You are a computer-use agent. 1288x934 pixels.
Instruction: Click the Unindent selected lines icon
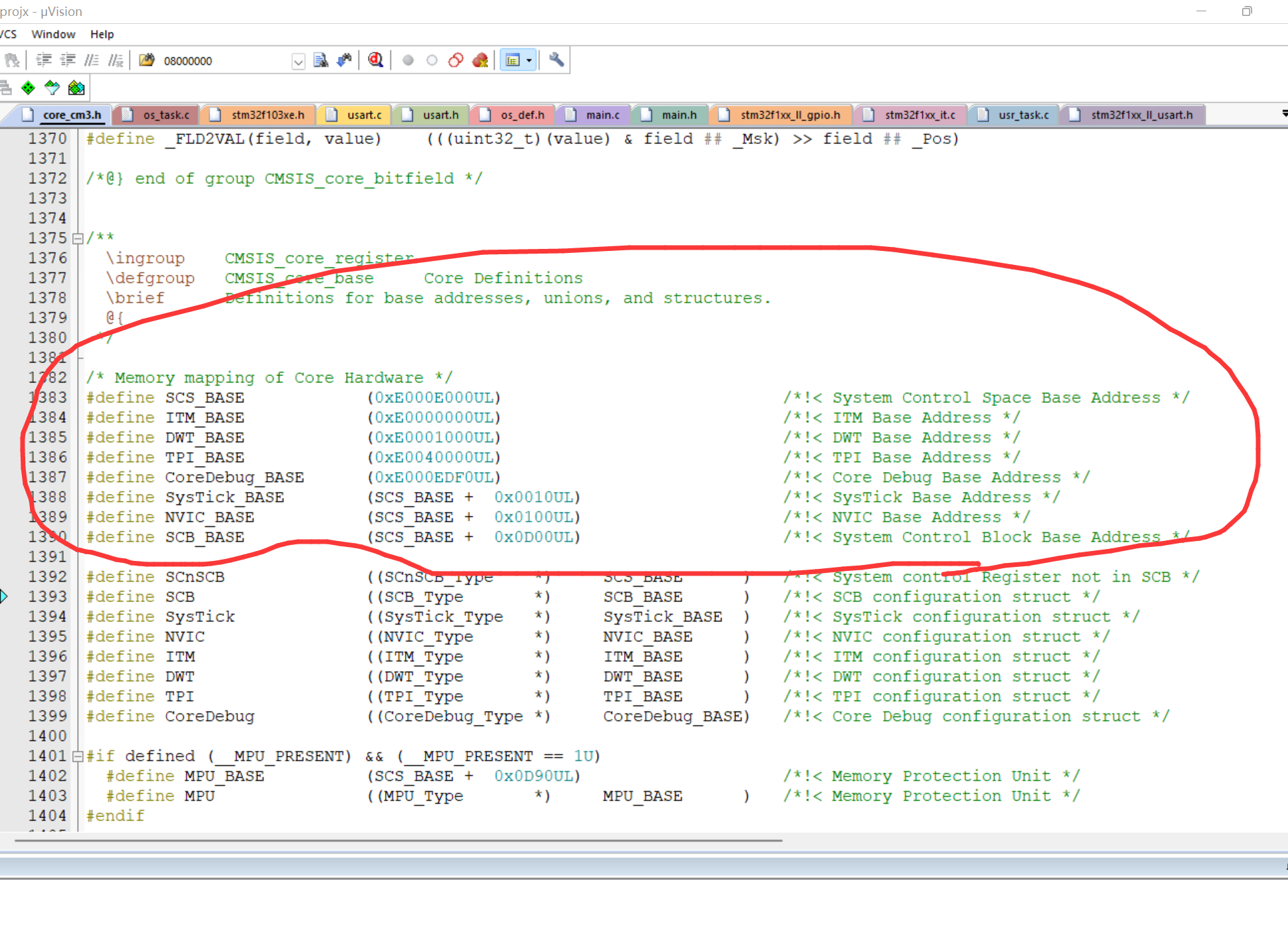pos(68,60)
